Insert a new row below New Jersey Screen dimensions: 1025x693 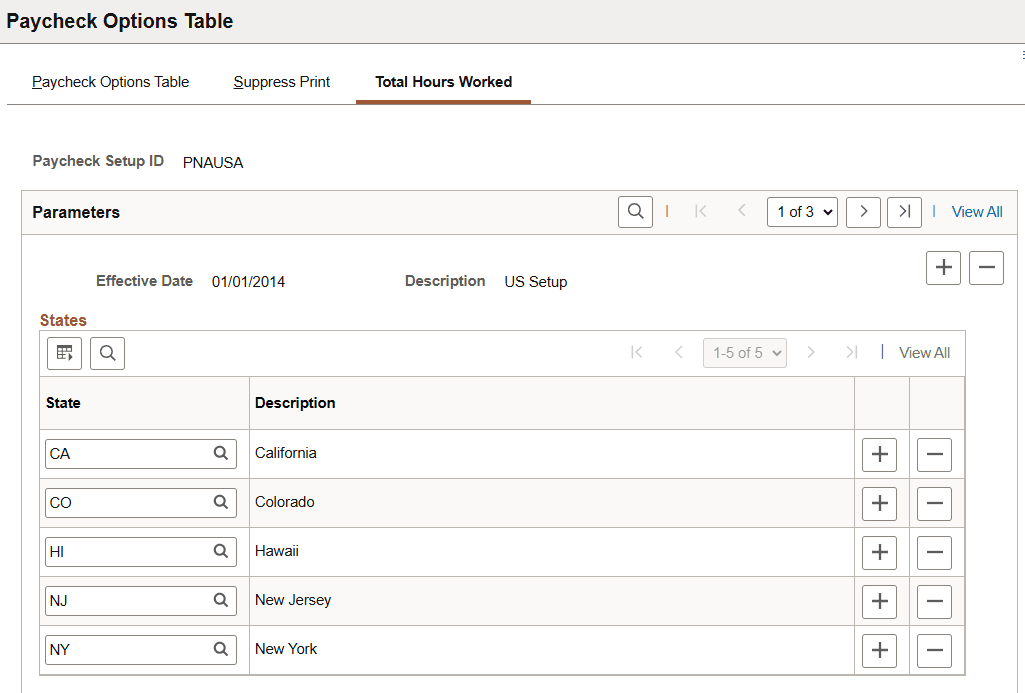pyautogui.click(x=879, y=601)
